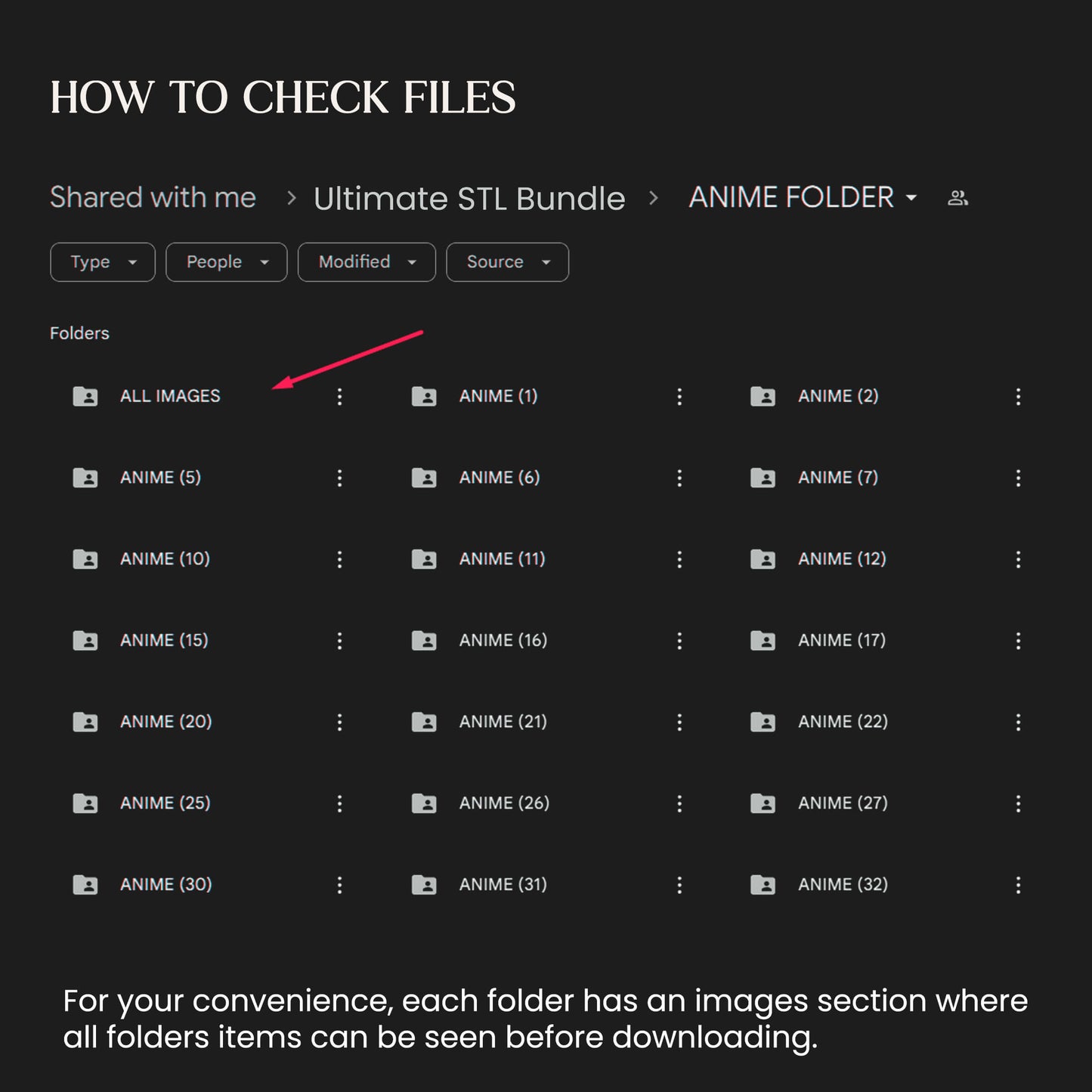Open more options for ALL IMAGES folder
This screenshot has width=1092, height=1092.
coord(339,397)
